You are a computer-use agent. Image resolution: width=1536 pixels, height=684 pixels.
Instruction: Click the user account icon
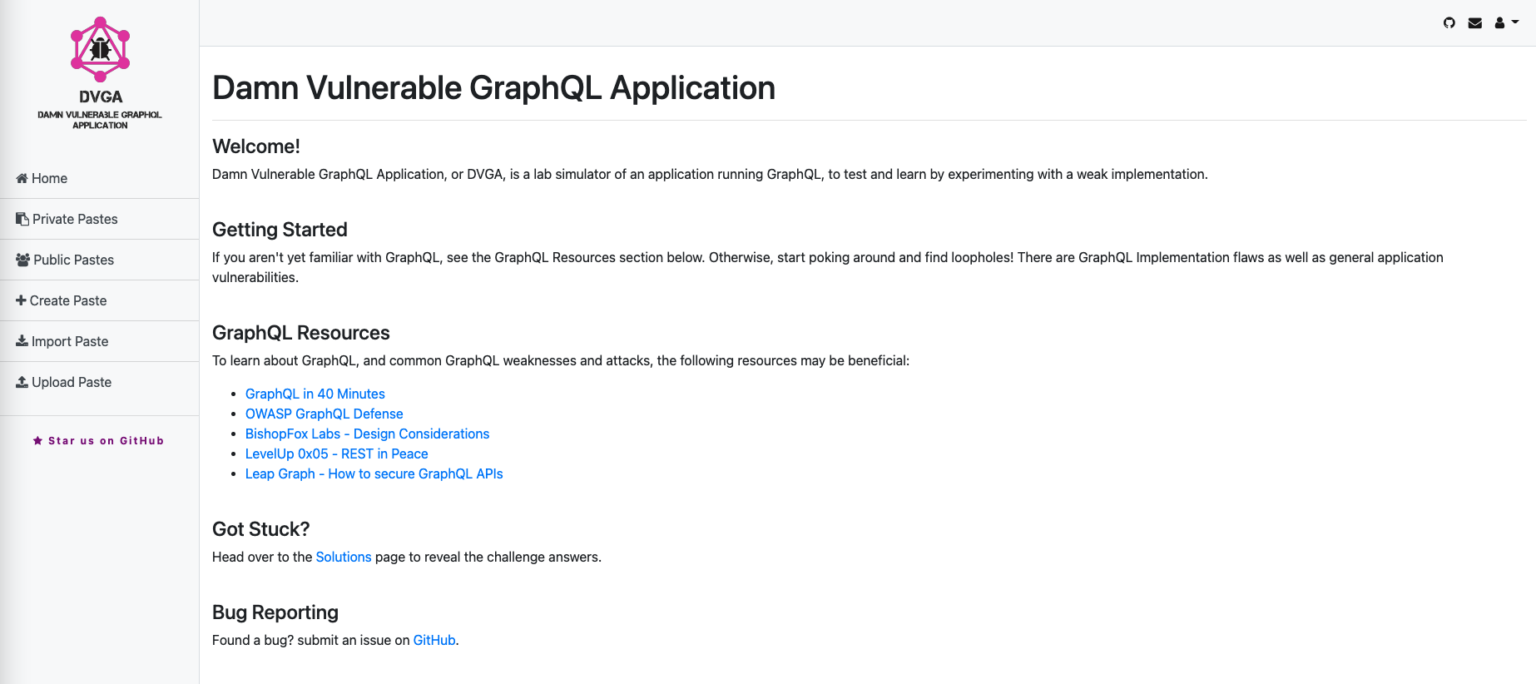pyautogui.click(x=1499, y=22)
